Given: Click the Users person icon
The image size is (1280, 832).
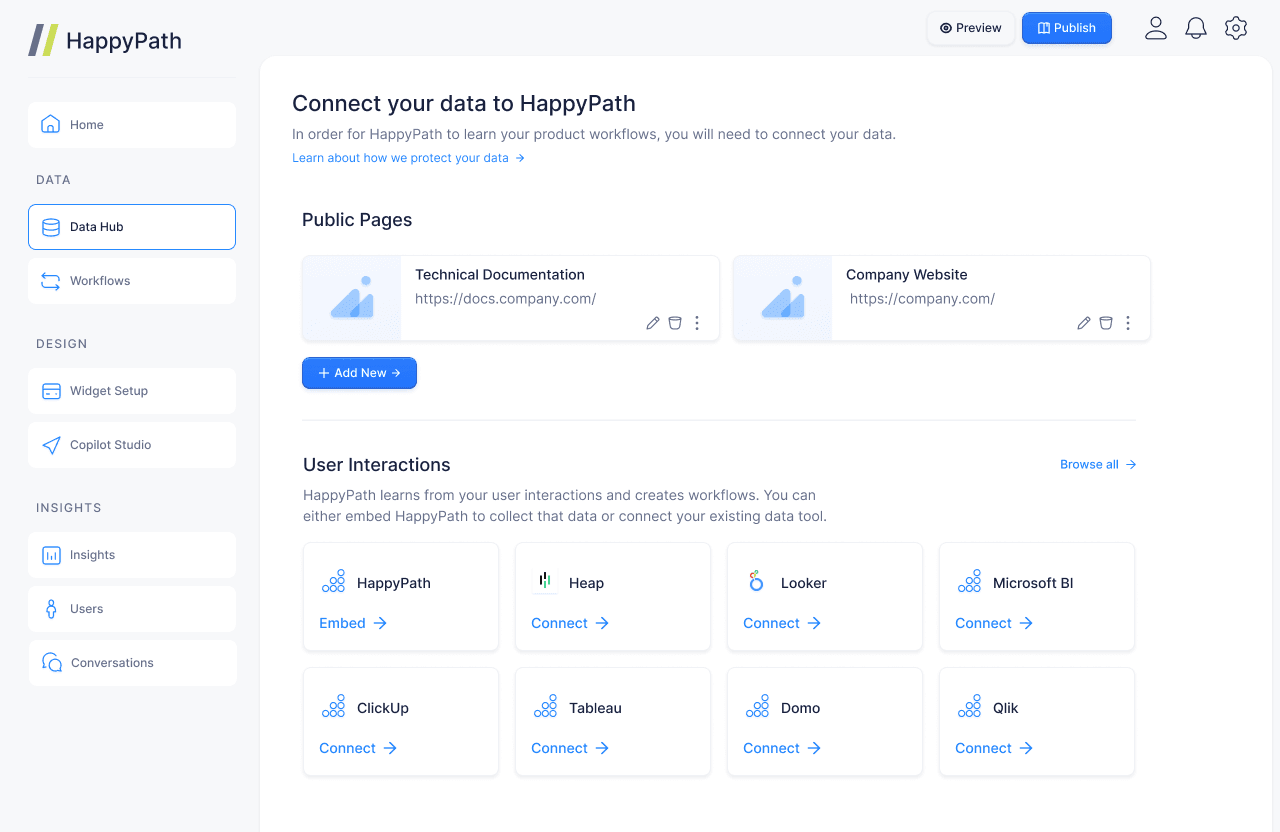Looking at the screenshot, I should tap(51, 609).
